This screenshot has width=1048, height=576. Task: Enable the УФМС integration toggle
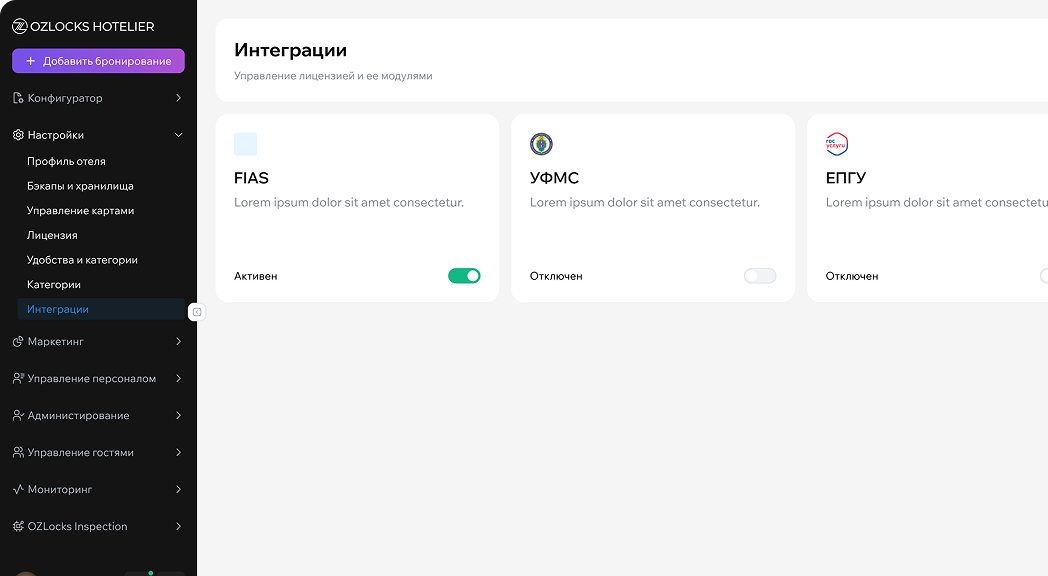coord(759,276)
